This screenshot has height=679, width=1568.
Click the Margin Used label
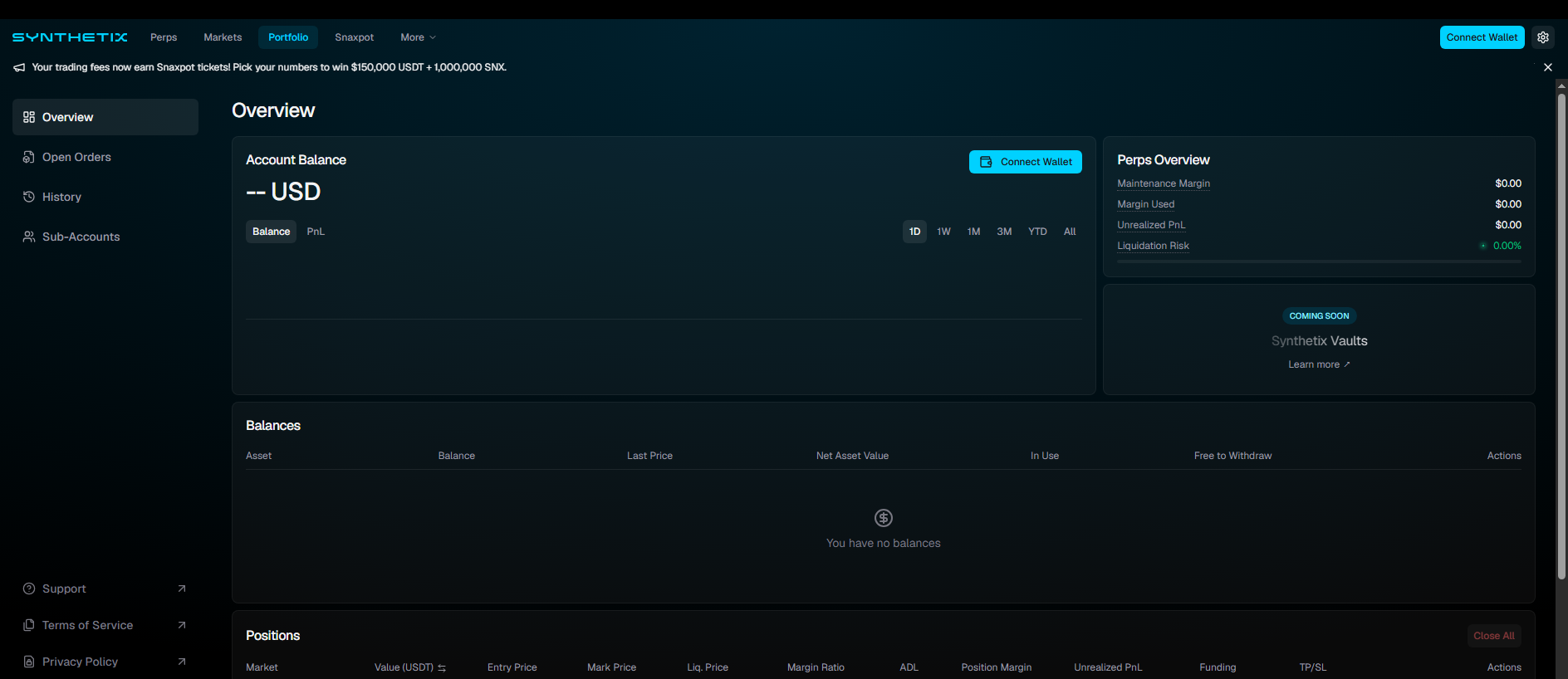1145,204
